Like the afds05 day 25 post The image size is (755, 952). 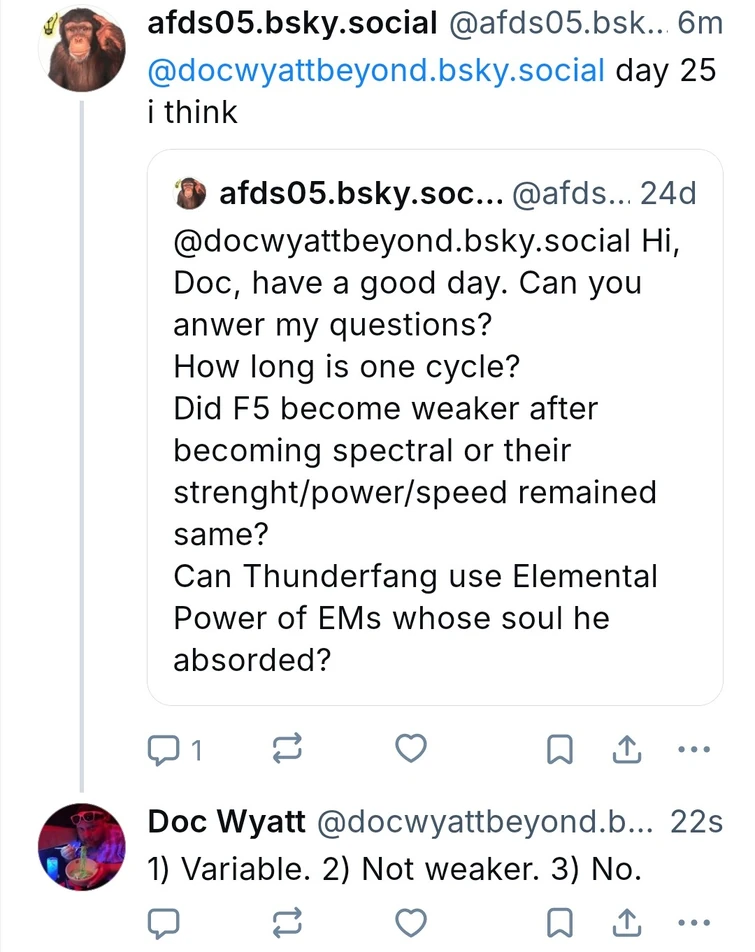411,749
